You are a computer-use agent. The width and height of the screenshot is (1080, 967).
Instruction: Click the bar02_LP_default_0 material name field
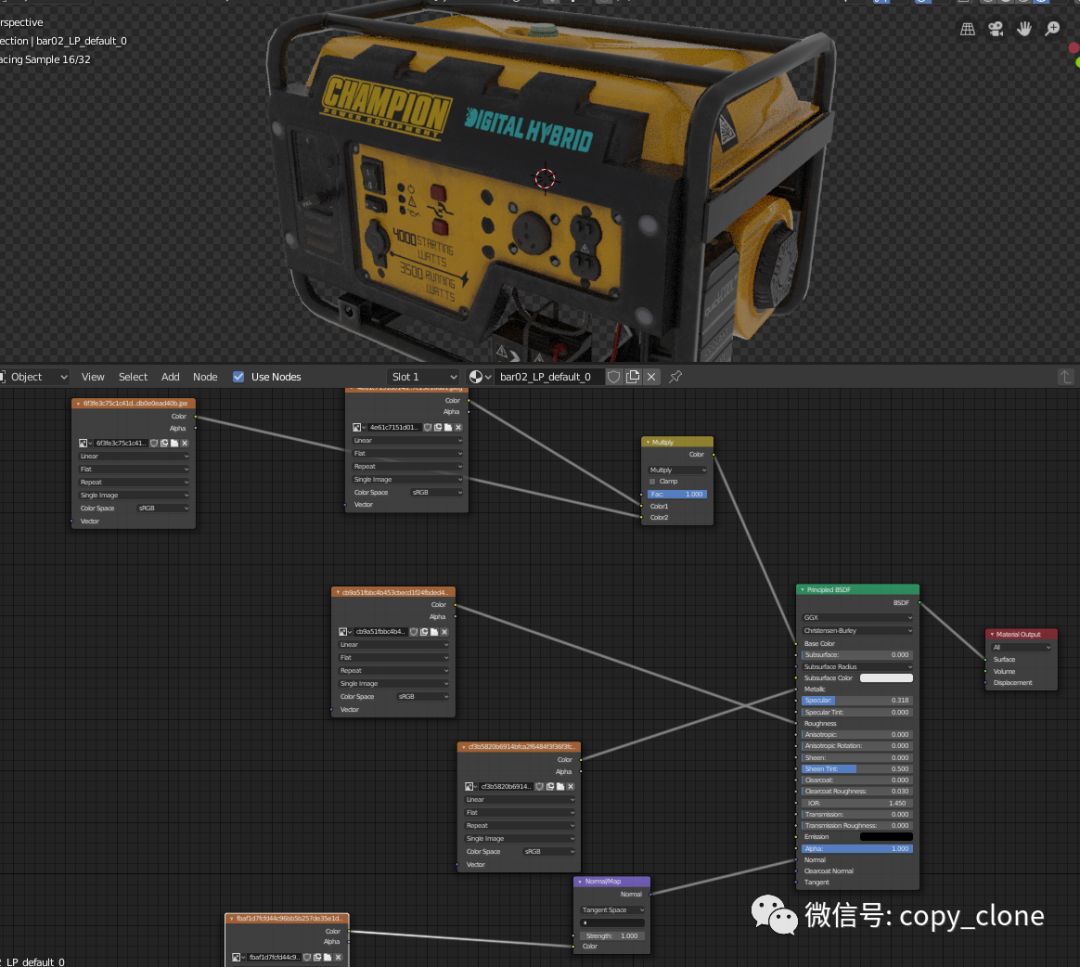(550, 377)
